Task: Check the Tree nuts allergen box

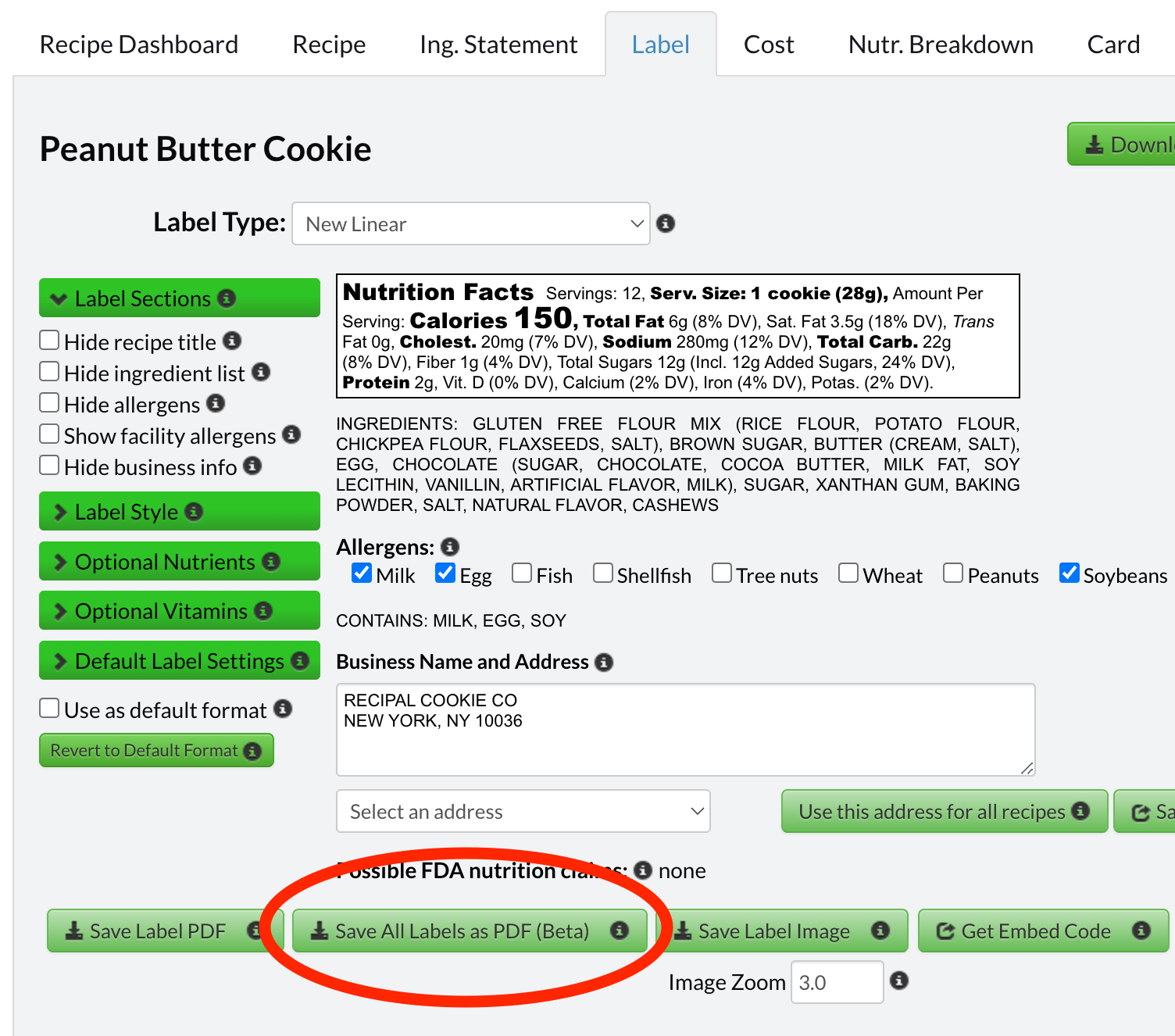Action: [722, 573]
